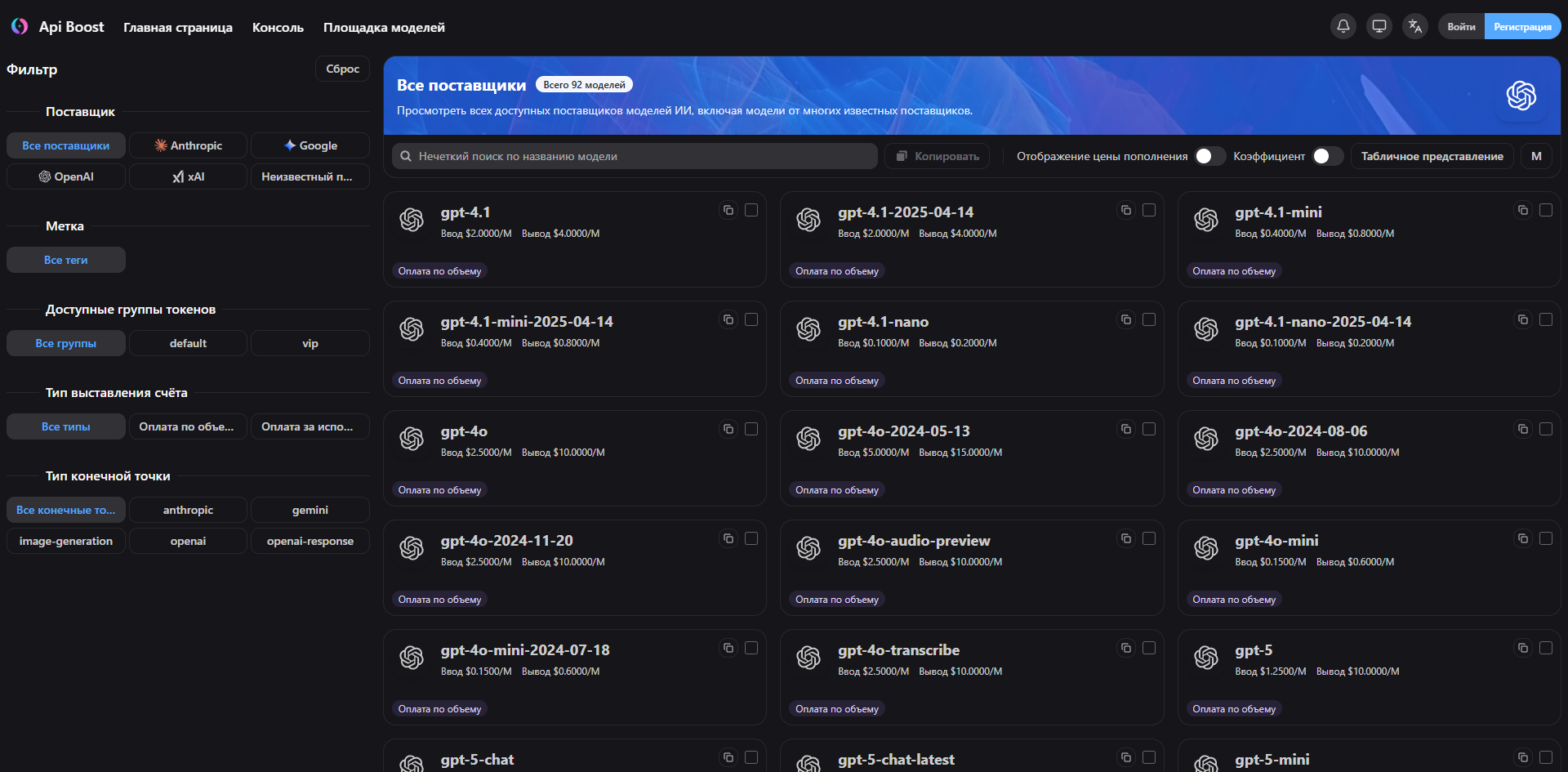
Task: Copy model name for gpt-4.1-2025-04-14 card
Action: click(1126, 210)
